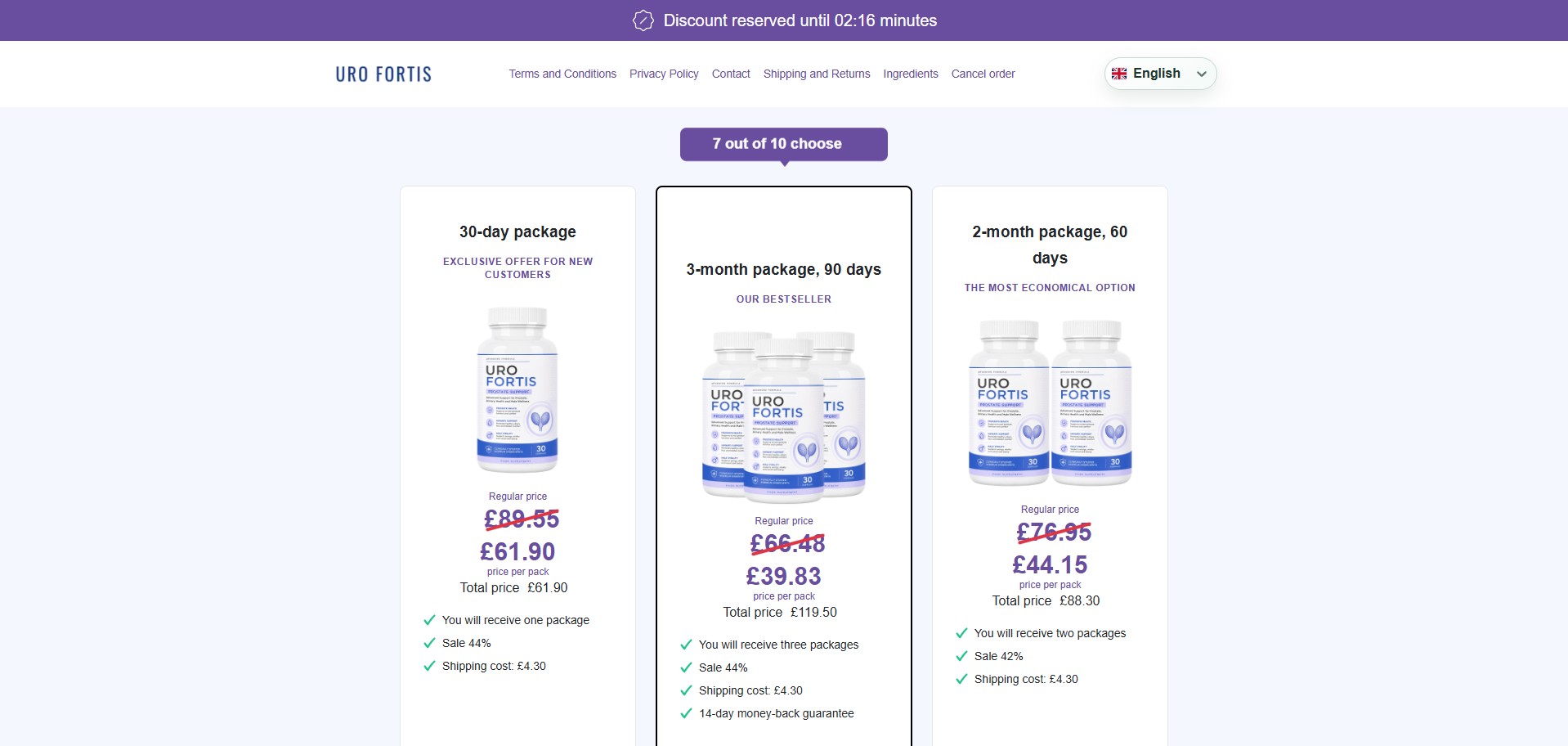Click the UK flag icon
The width and height of the screenshot is (1568, 746).
pos(1119,74)
